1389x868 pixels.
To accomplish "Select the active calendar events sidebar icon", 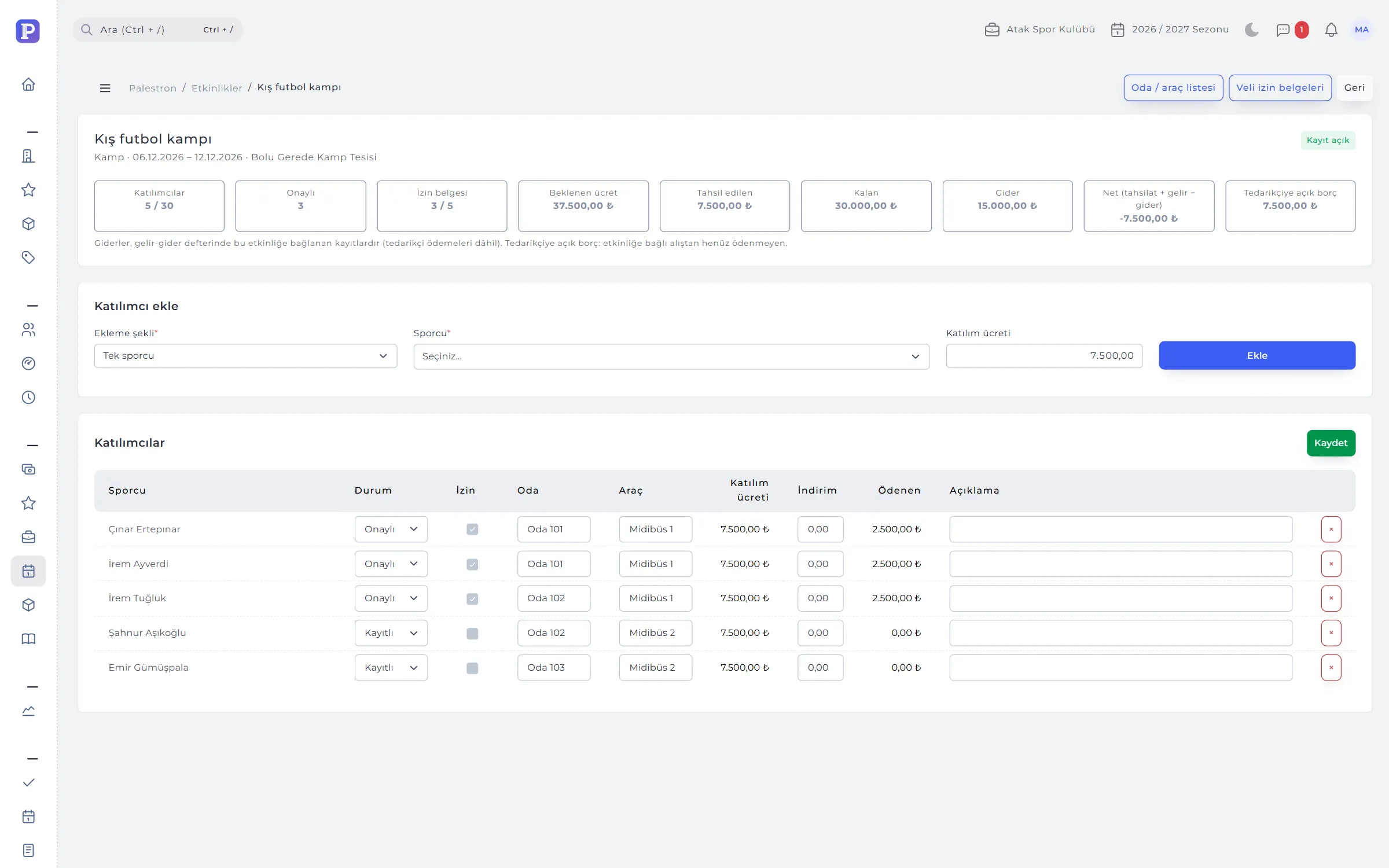I will 28,571.
